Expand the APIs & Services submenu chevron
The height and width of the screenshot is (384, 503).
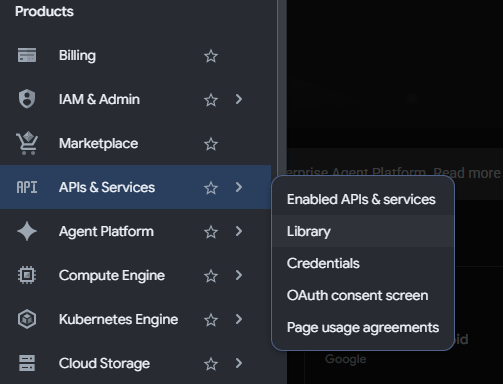(239, 187)
